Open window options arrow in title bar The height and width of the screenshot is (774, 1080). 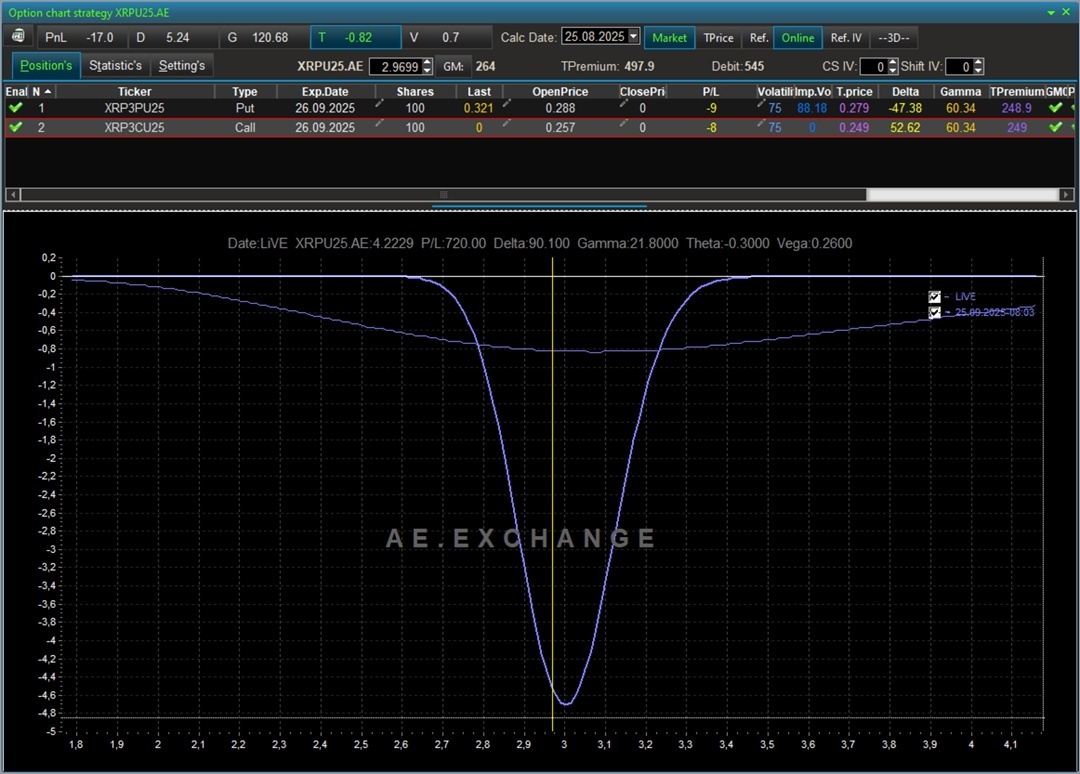click(x=1051, y=12)
